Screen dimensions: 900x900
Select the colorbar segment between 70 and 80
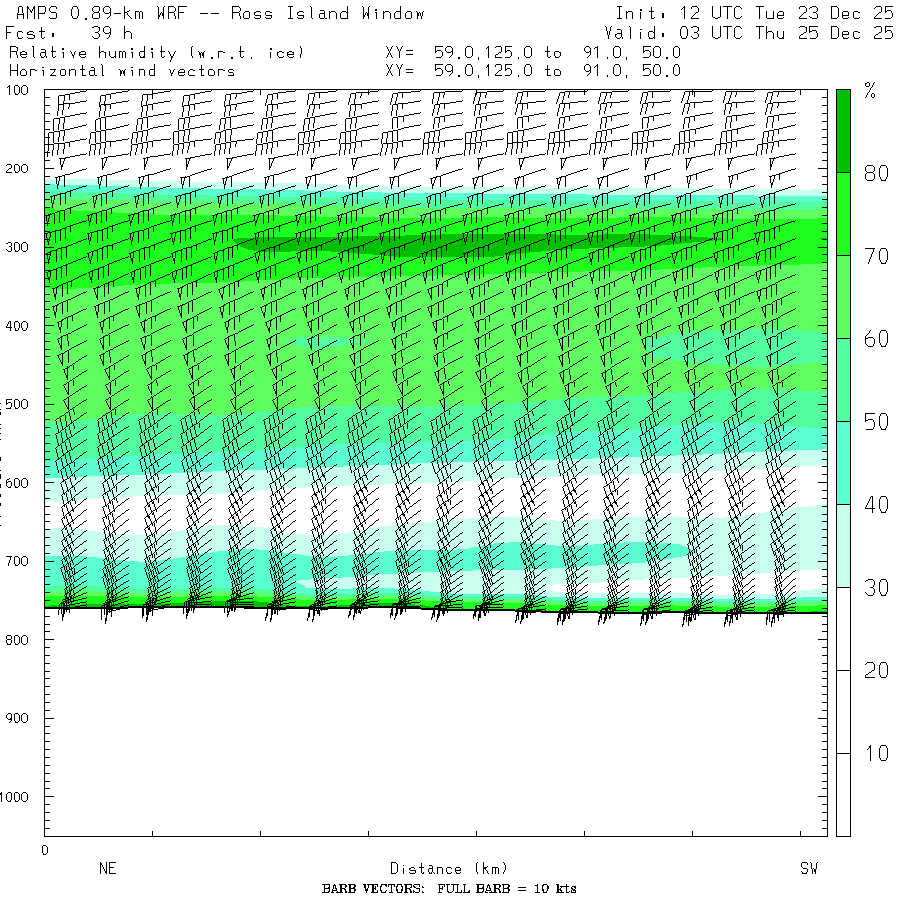[x=843, y=213]
